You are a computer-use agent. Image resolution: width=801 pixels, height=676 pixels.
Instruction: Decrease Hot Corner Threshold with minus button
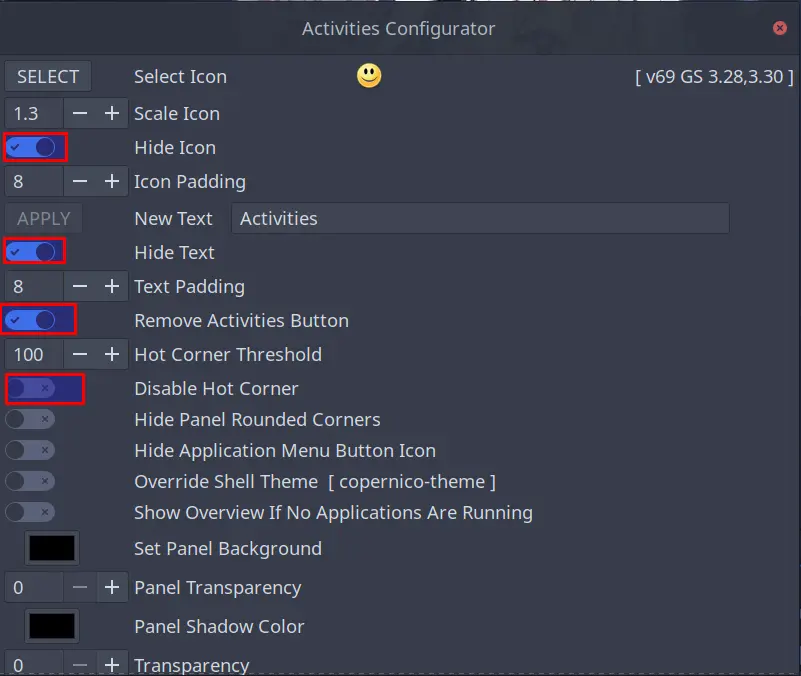[x=80, y=354]
